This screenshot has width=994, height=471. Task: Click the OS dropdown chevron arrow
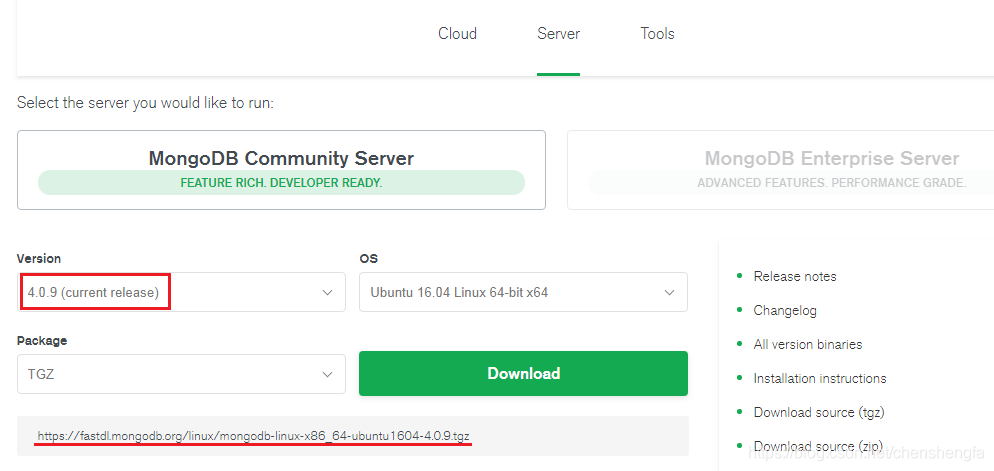click(669, 292)
